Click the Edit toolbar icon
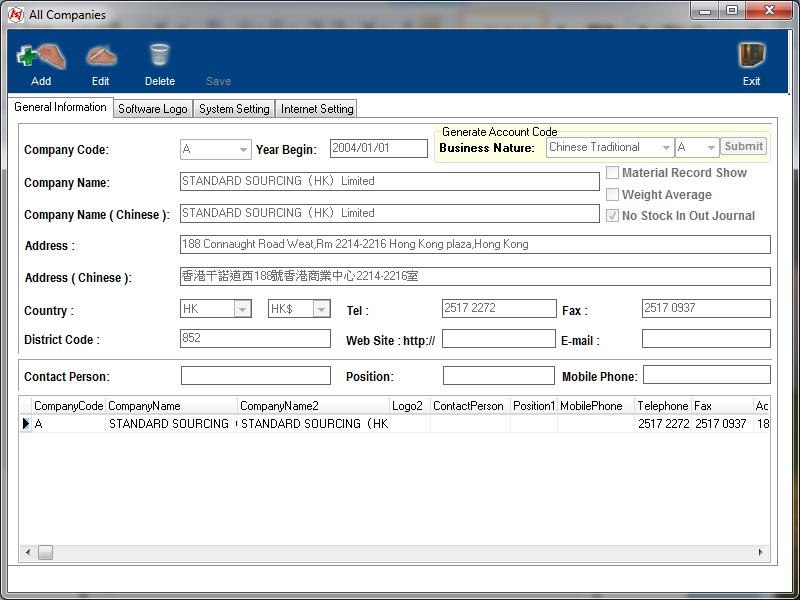 click(101, 56)
